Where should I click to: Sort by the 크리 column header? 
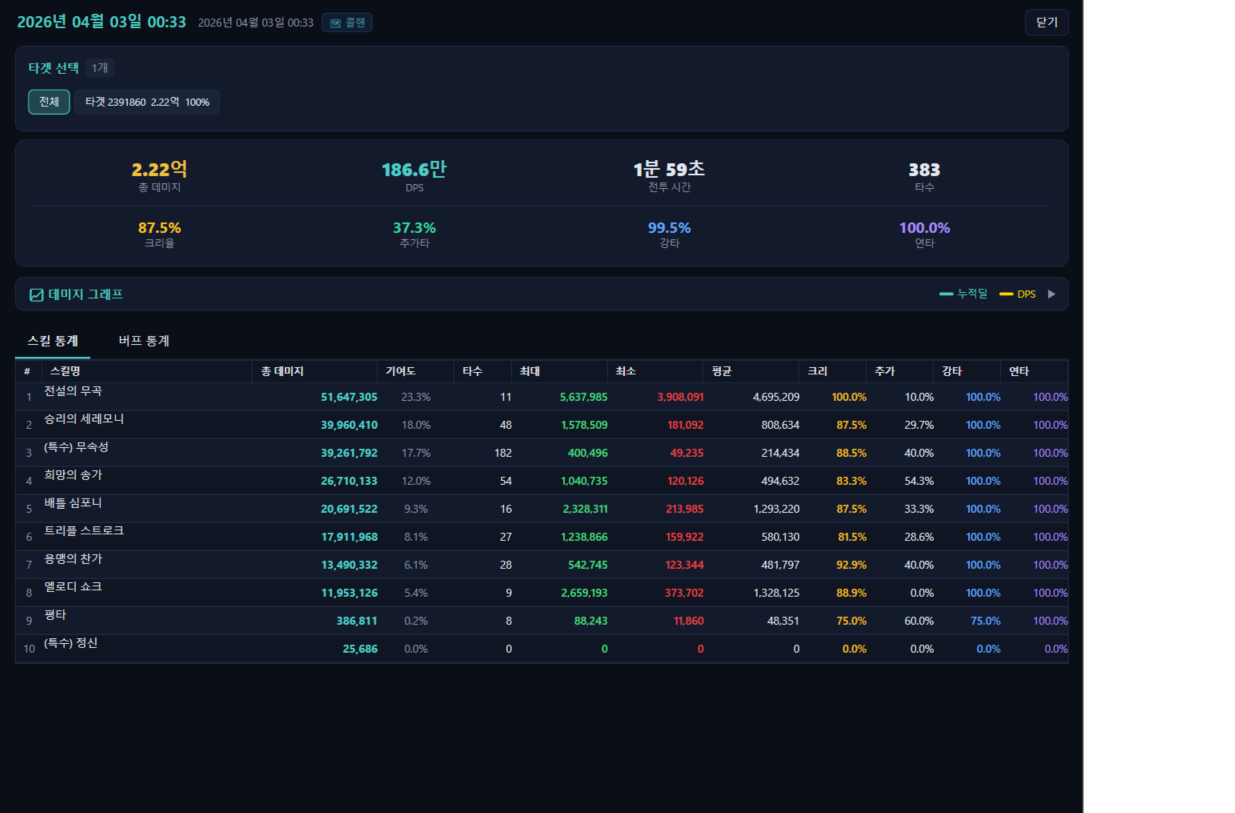(817, 371)
